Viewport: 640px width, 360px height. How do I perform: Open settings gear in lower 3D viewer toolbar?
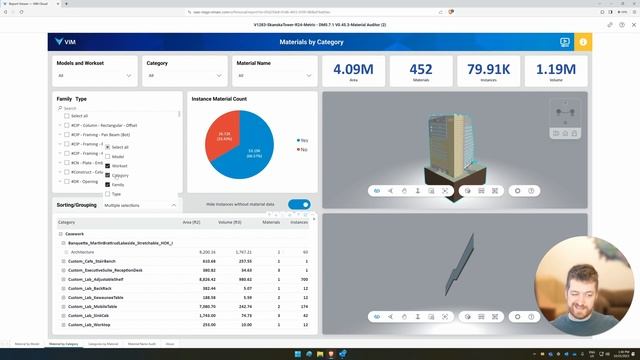click(x=518, y=316)
